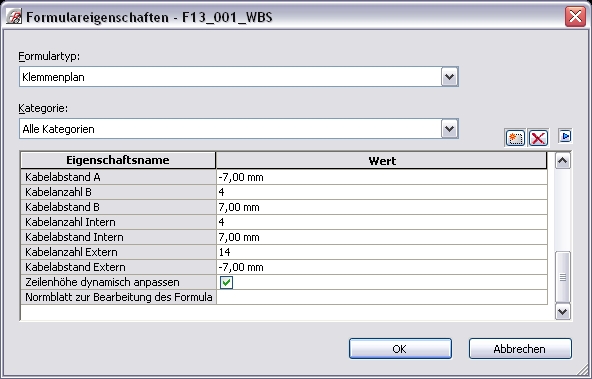Click the Abbrechen button

(520, 348)
